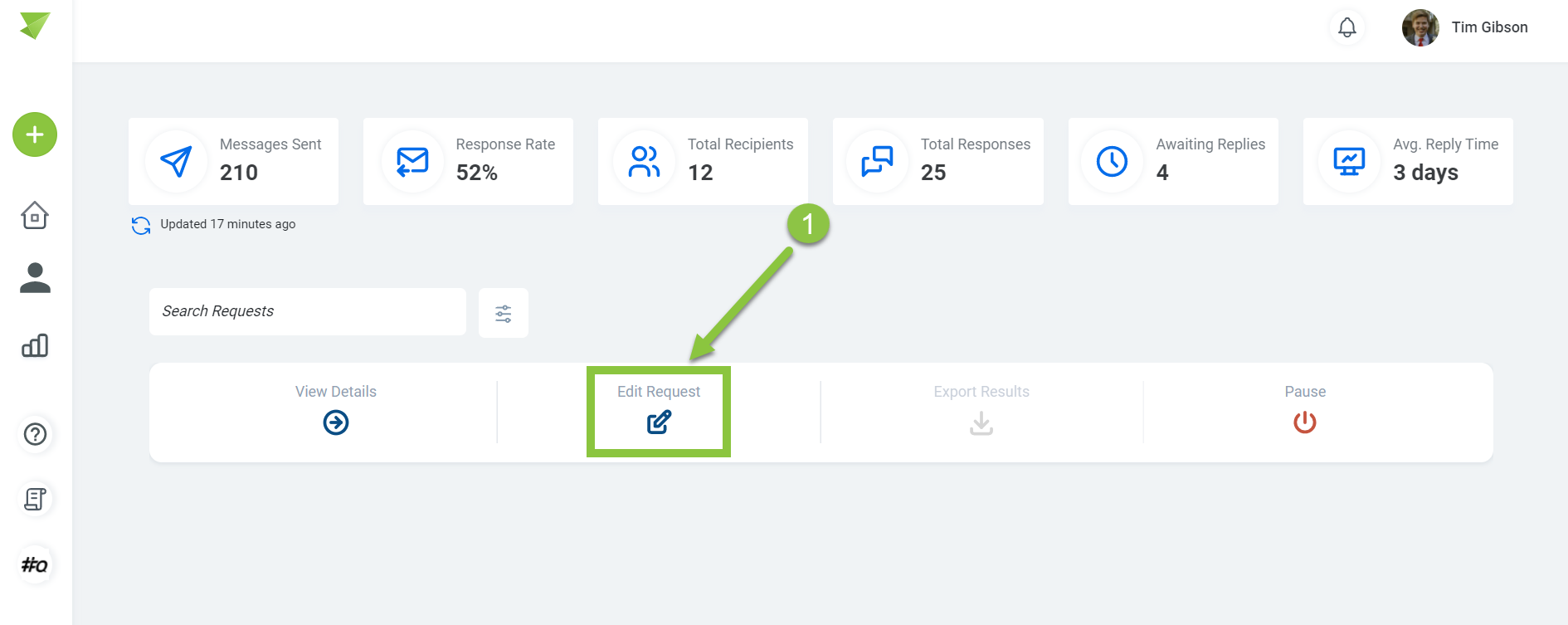This screenshot has height=625, width=1568.
Task: Pause the request with power button
Action: pyautogui.click(x=1304, y=422)
